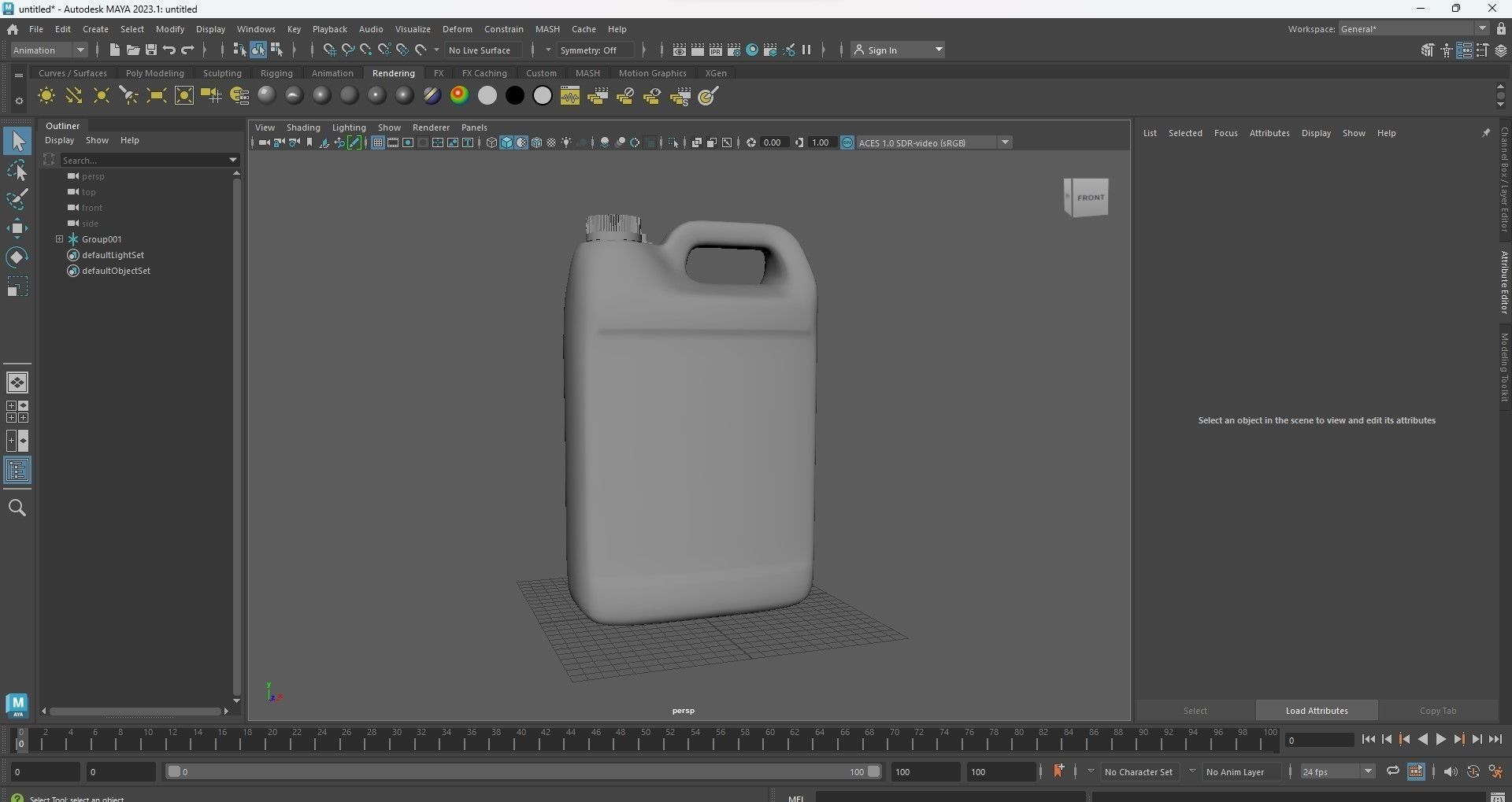Click the Outliner search field
Screen dimensions: 1512x802
click(x=143, y=160)
